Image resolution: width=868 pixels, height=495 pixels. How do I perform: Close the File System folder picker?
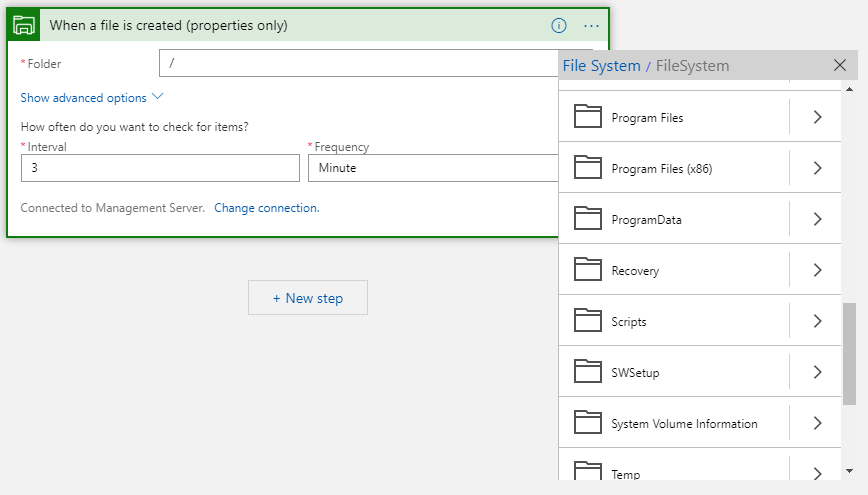click(839, 65)
